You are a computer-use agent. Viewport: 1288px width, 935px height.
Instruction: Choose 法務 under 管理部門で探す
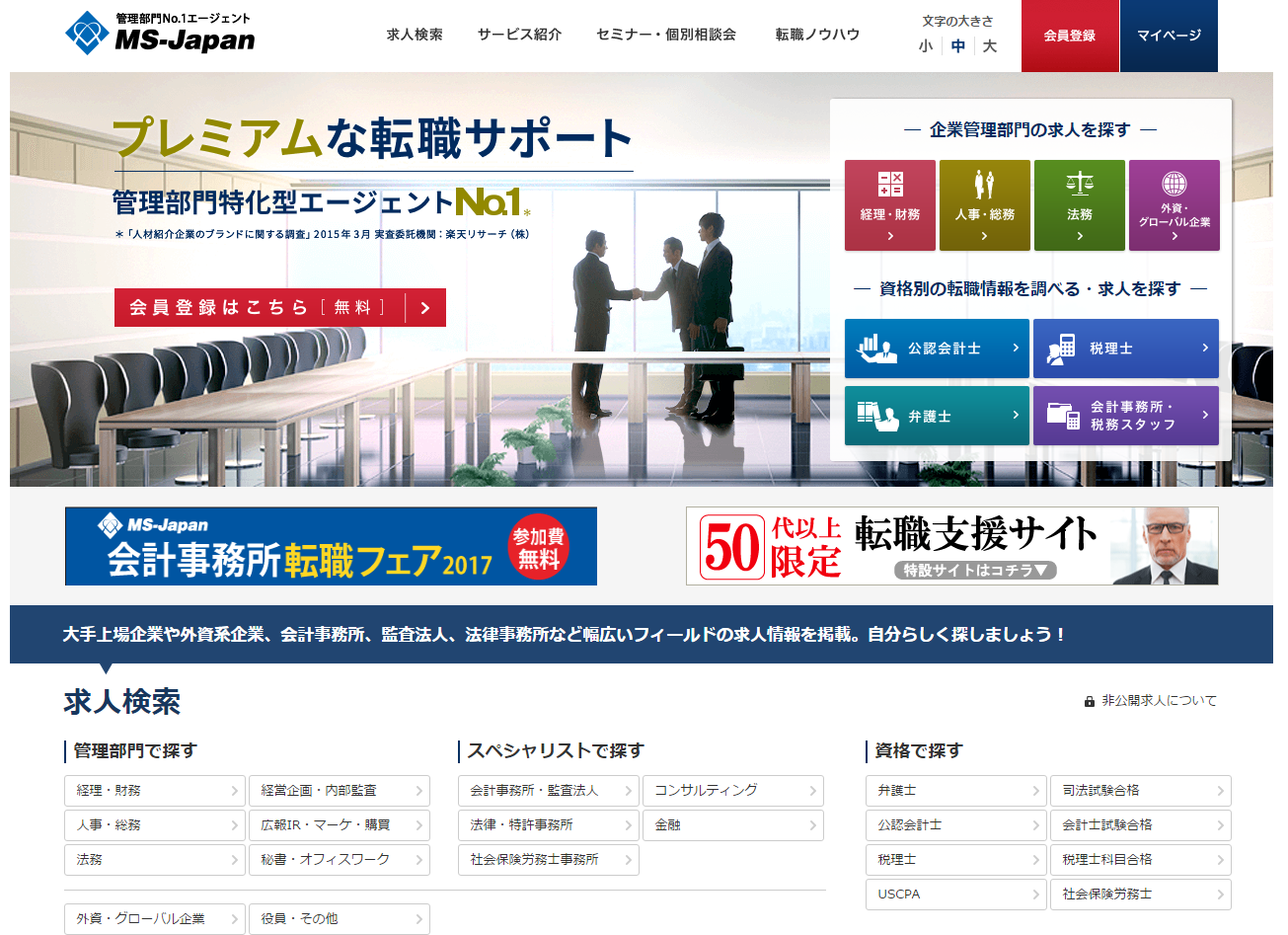coord(155,860)
